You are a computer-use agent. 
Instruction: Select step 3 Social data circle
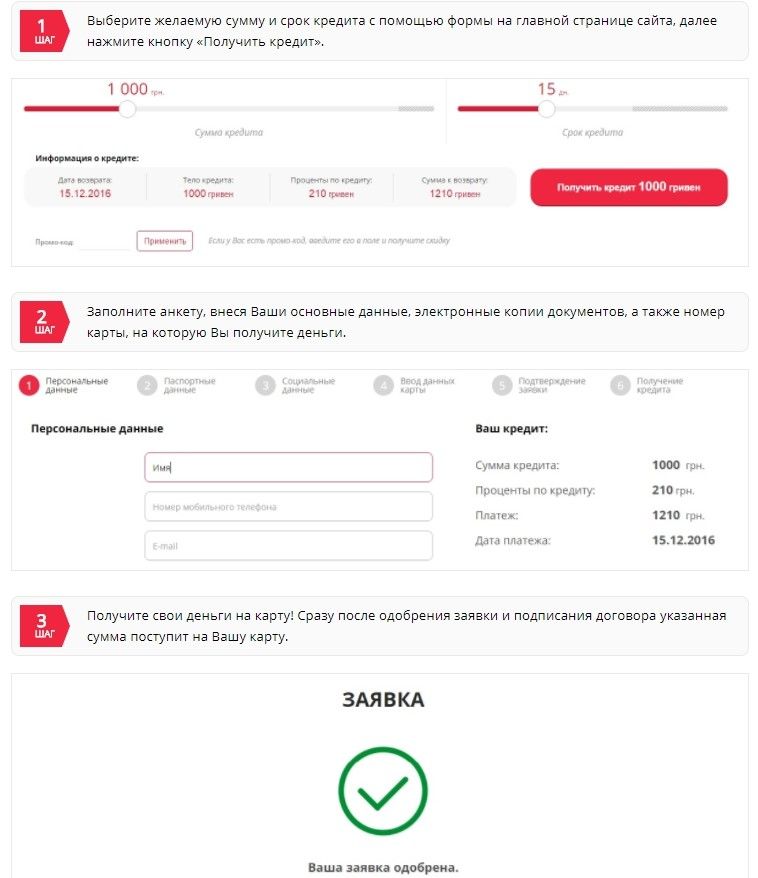(265, 385)
